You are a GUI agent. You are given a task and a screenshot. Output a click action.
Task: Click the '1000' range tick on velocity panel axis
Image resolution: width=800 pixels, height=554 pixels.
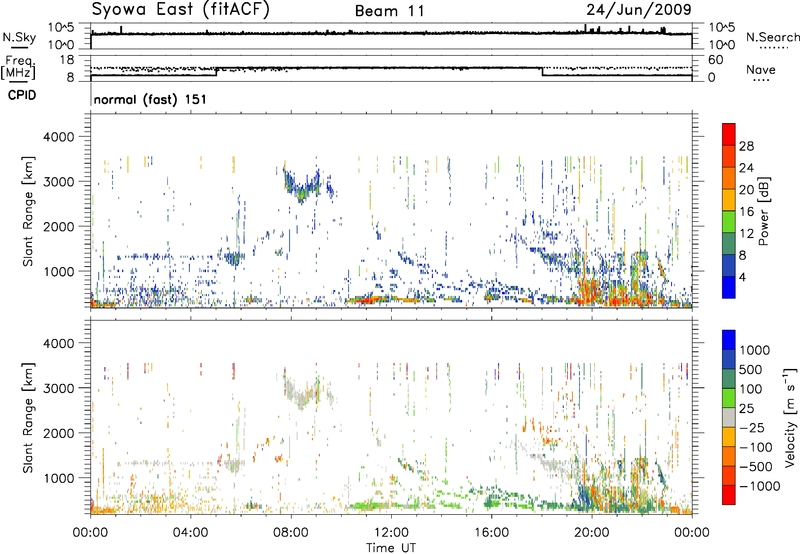58,478
